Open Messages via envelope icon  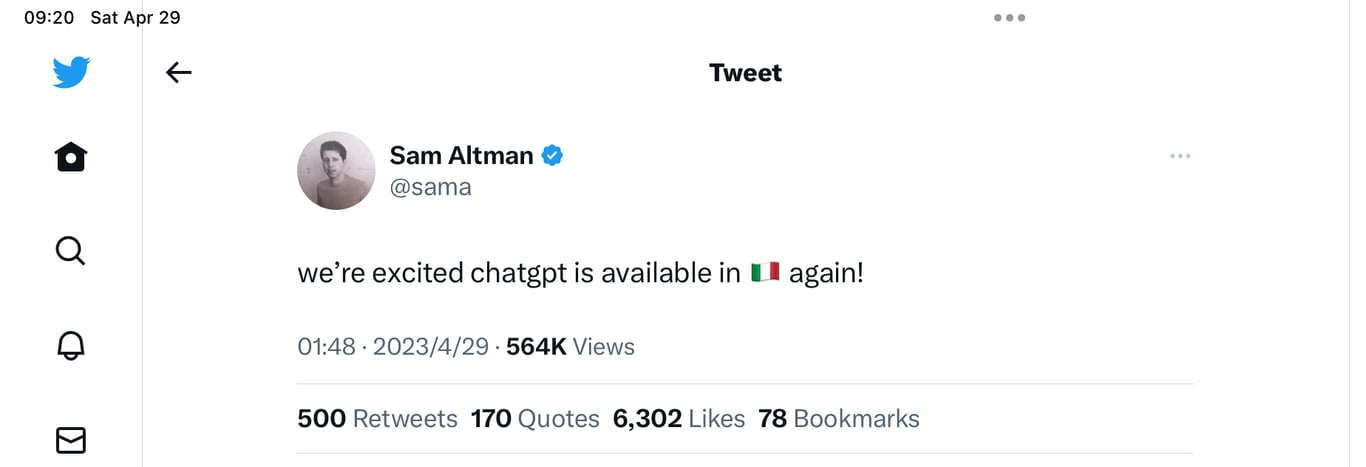(71, 440)
